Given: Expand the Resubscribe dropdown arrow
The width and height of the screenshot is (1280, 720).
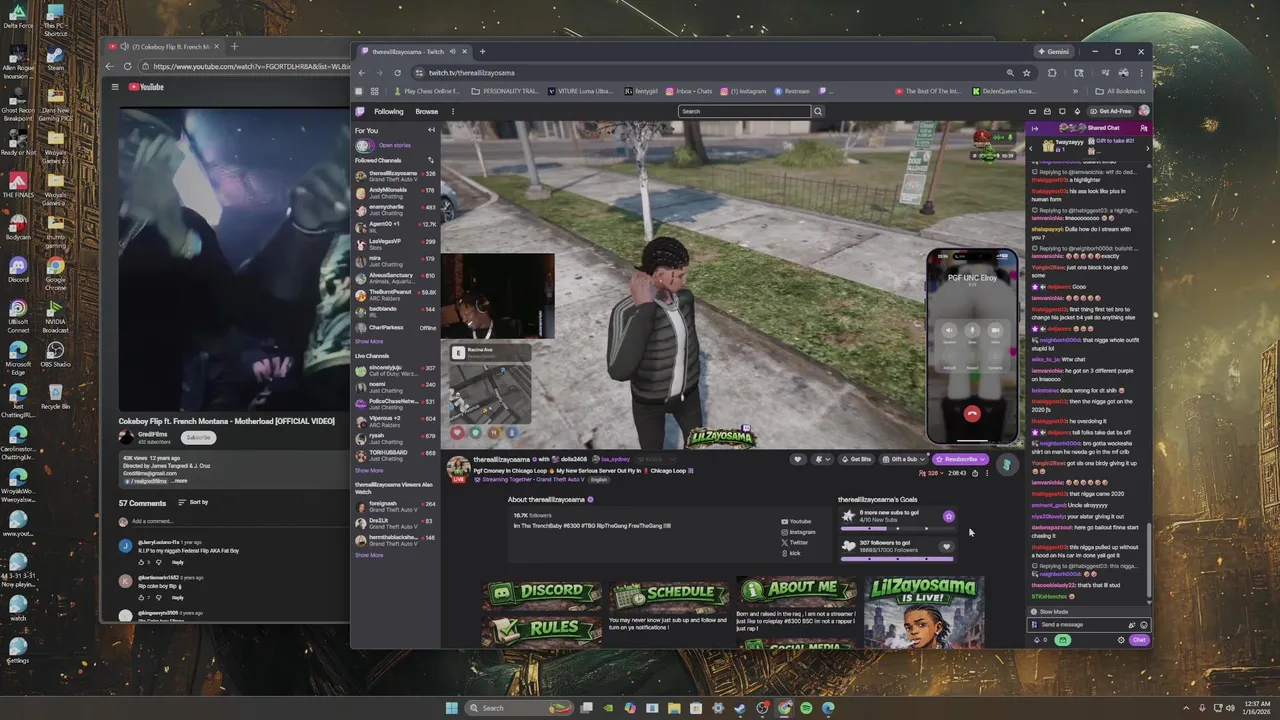Looking at the screenshot, I should [983, 459].
